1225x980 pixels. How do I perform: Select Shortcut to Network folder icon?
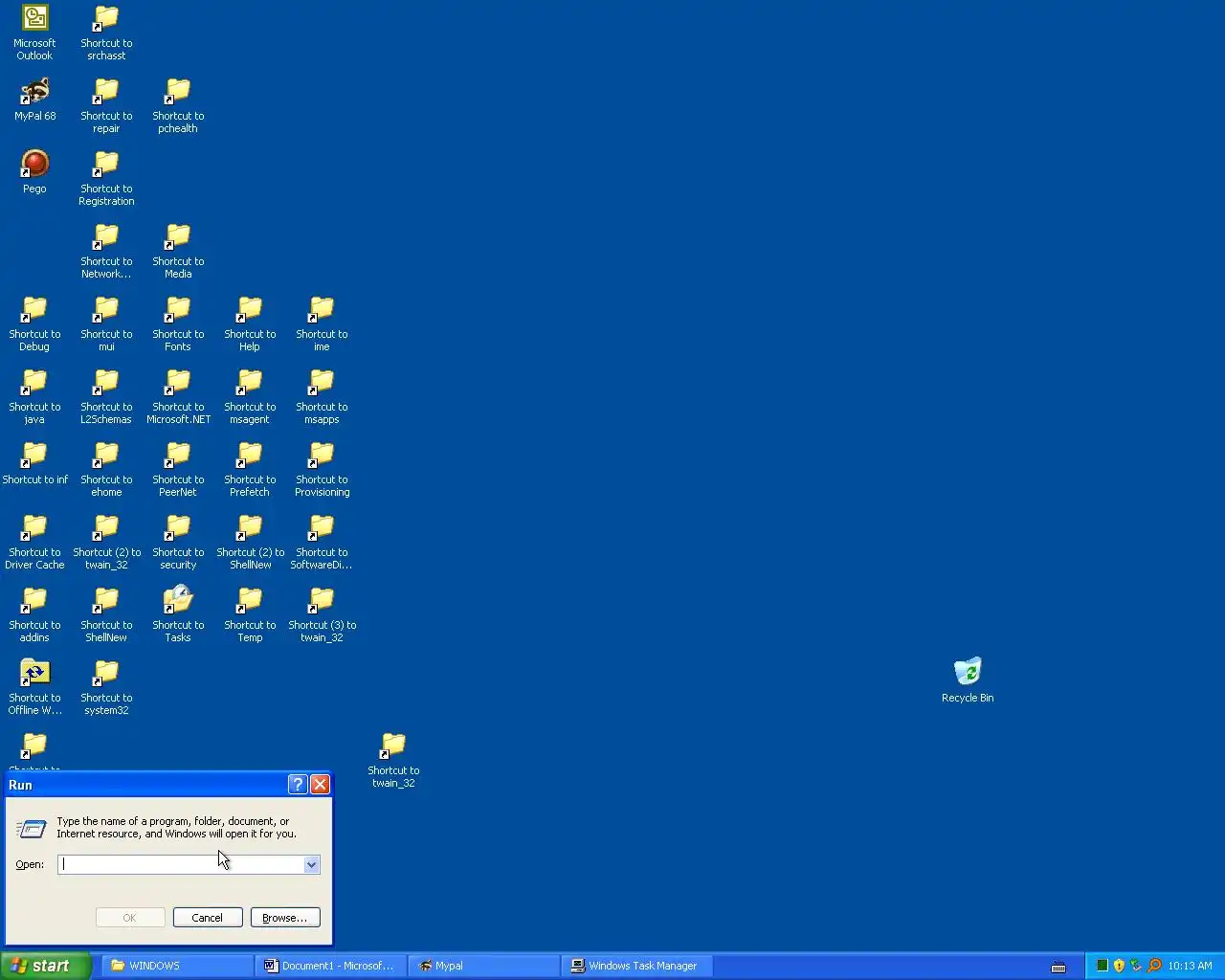(106, 251)
